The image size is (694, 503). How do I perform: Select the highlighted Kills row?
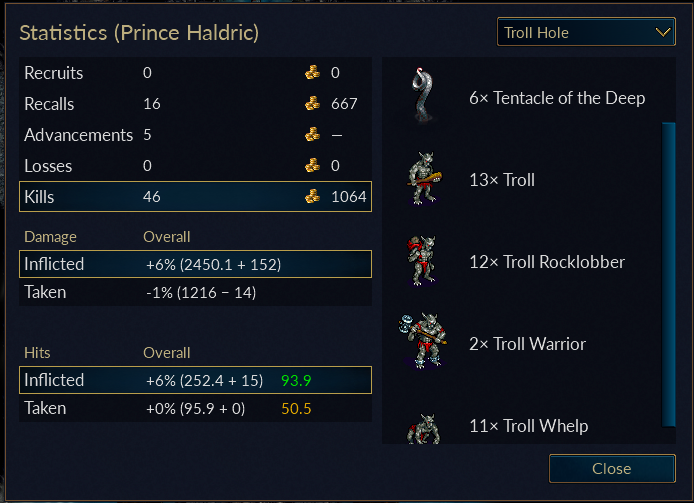(x=195, y=197)
